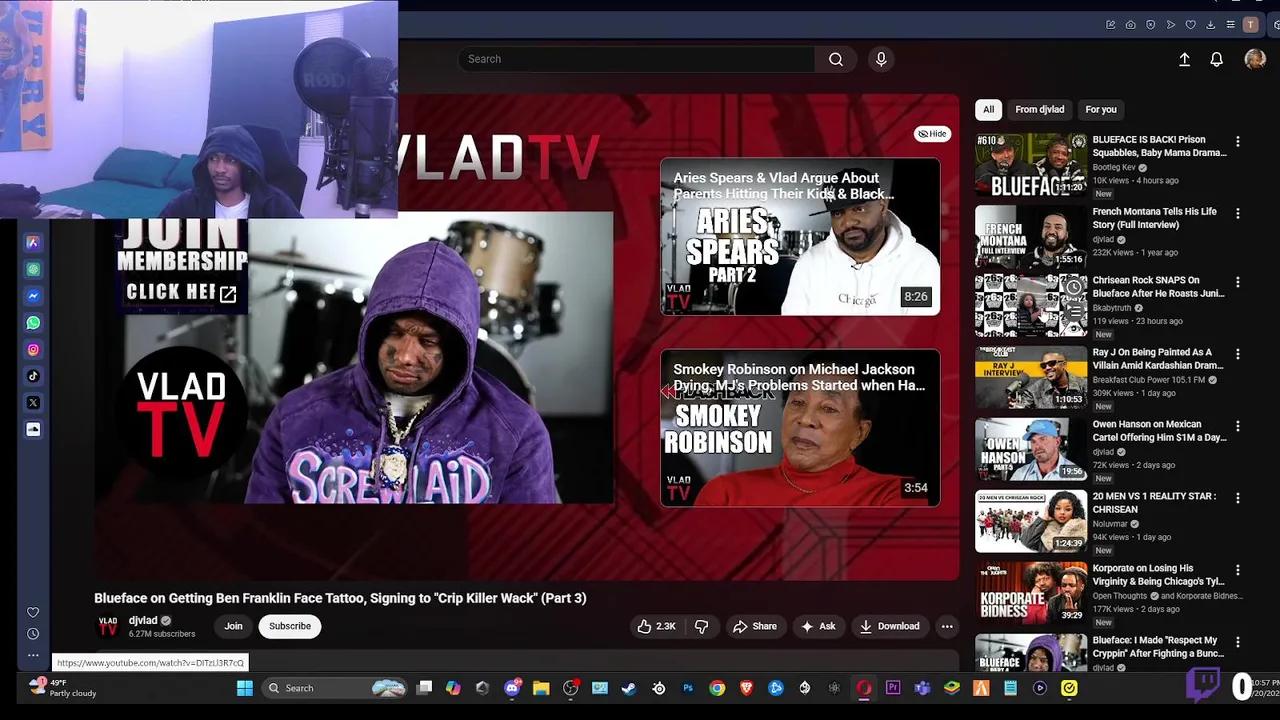The image size is (1280, 720).
Task: Open ChatGPT in the Opera sidebar
Action: (x=33, y=269)
